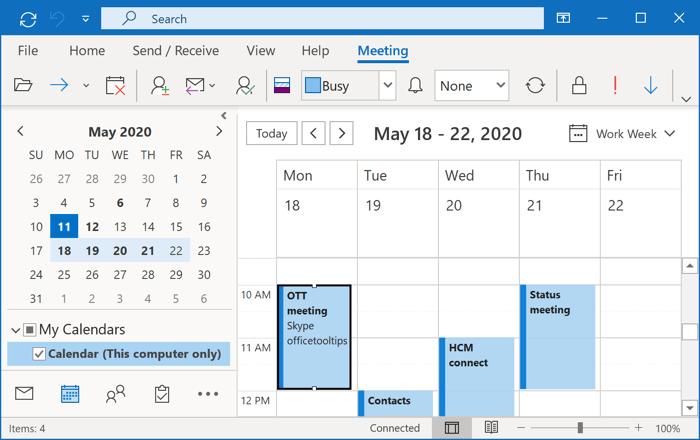The height and width of the screenshot is (440, 700).
Task: Click the Open folder icon in ribbon
Action: click(x=23, y=85)
